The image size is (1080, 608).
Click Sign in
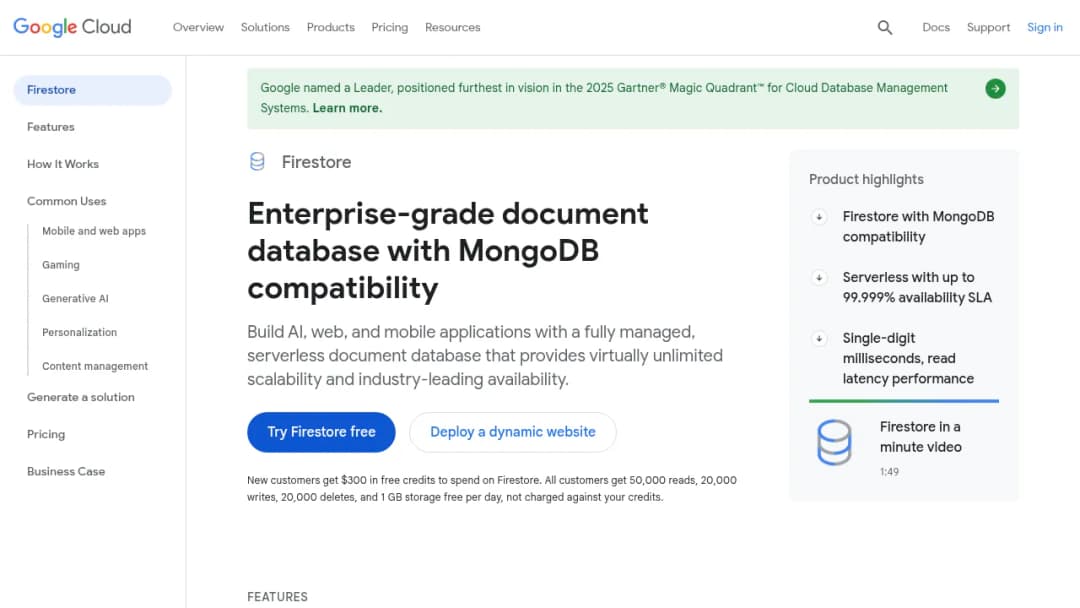[x=1045, y=28]
